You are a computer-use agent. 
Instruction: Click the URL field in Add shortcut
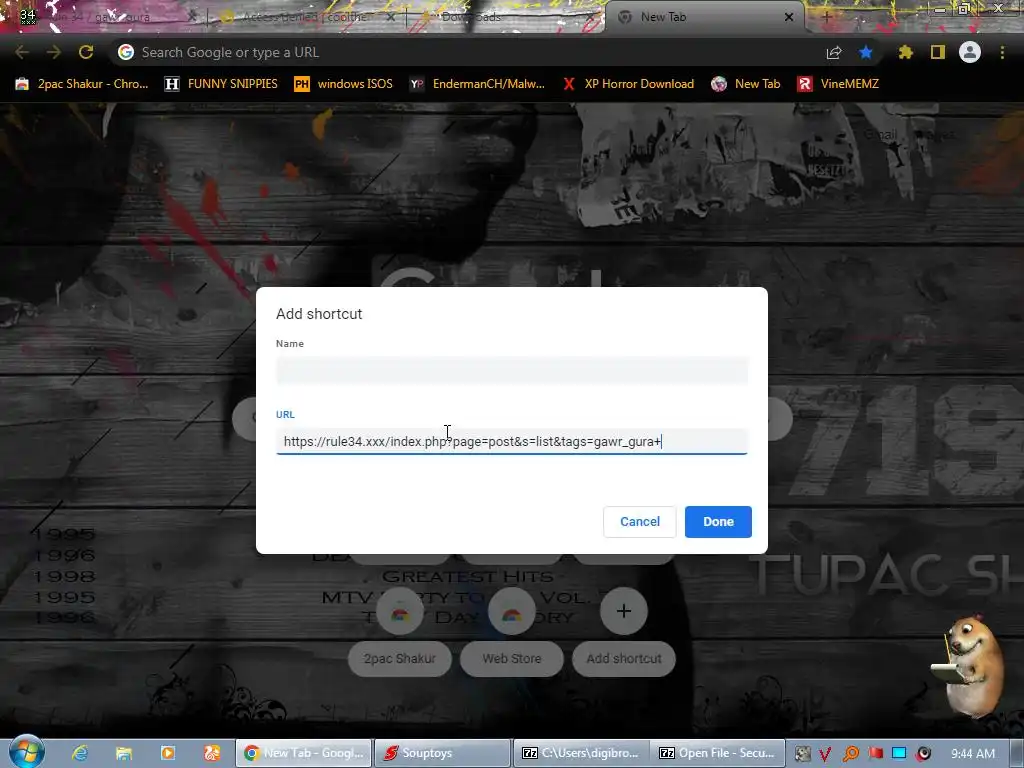512,441
